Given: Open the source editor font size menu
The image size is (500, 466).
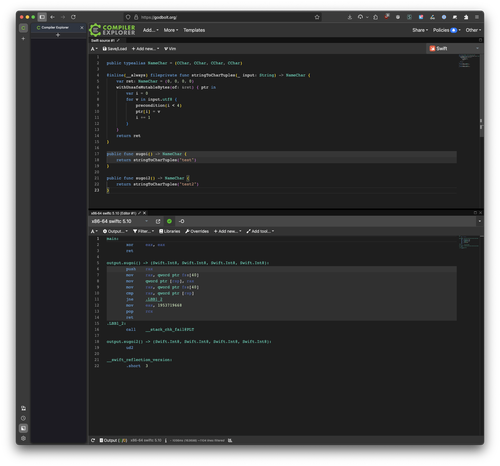Looking at the screenshot, I should point(94,49).
